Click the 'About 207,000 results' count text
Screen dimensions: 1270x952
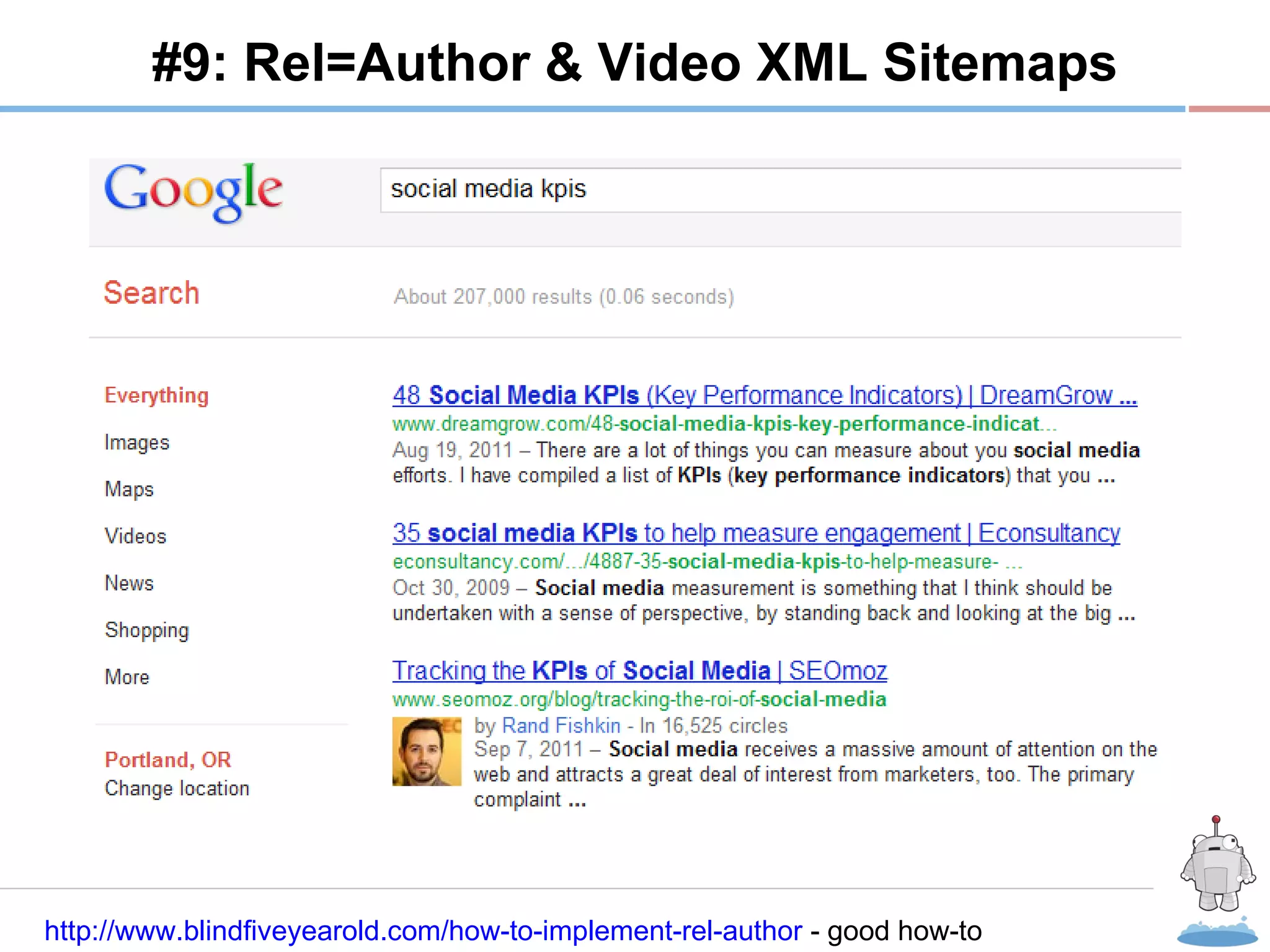click(564, 297)
